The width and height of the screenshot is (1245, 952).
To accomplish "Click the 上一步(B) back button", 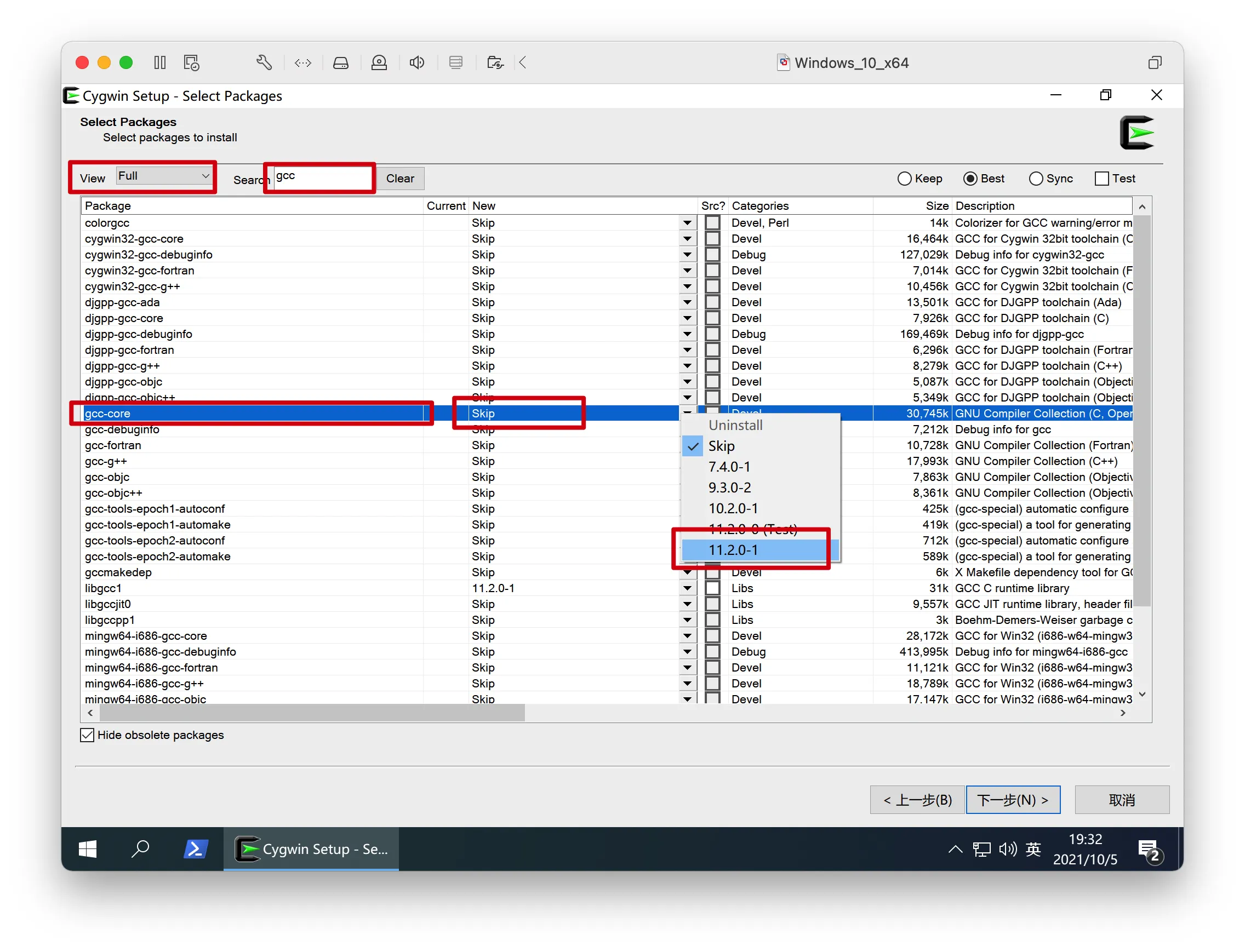I will coord(917,800).
